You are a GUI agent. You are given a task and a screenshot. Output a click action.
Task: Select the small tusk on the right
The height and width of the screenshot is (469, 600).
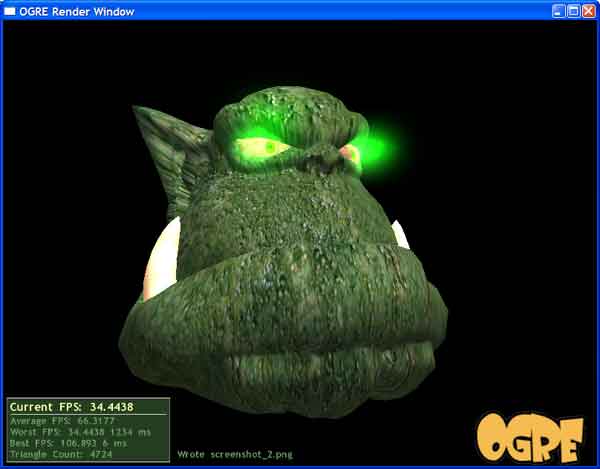pyautogui.click(x=400, y=234)
